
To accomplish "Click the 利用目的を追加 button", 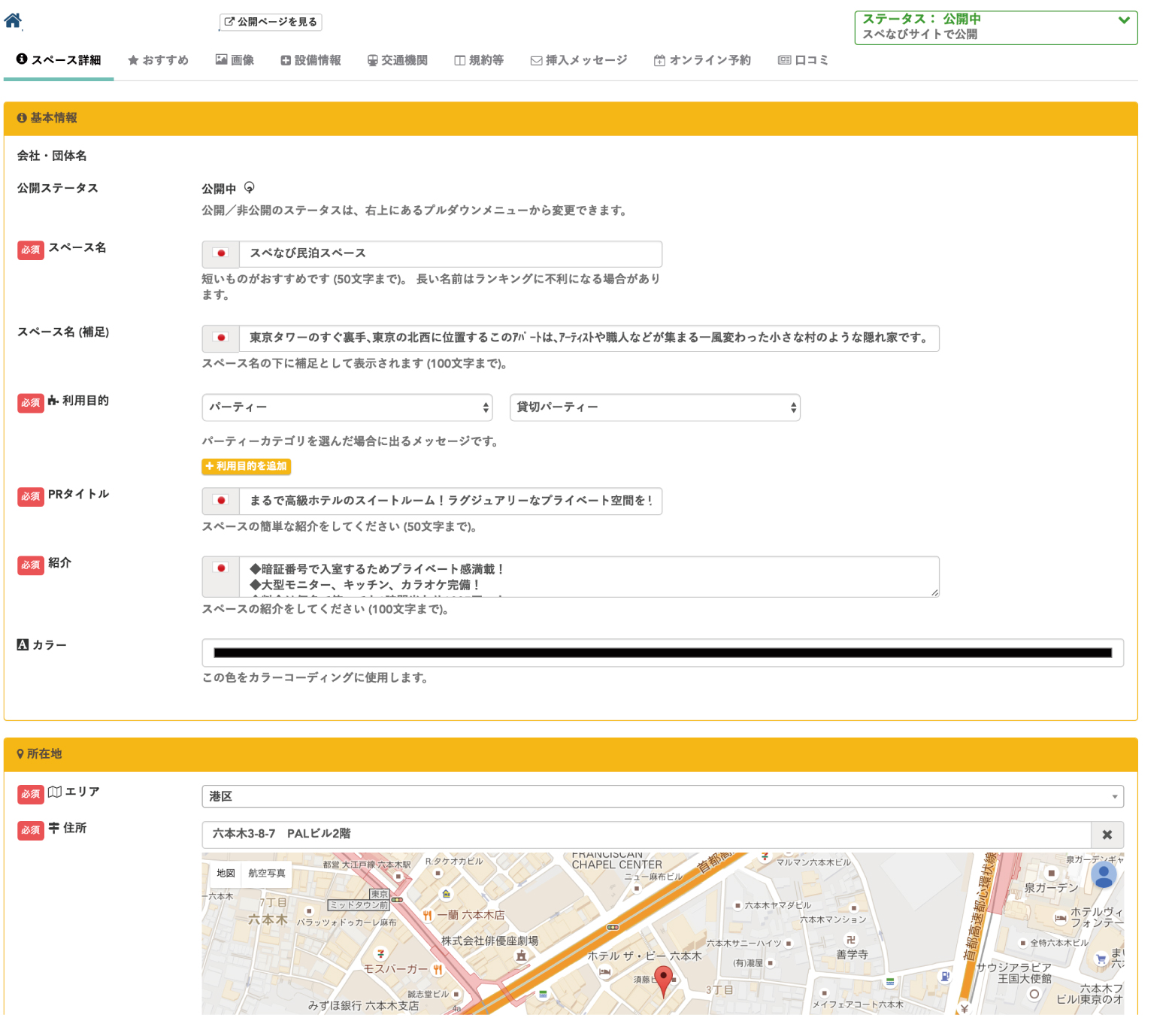I will (246, 467).
